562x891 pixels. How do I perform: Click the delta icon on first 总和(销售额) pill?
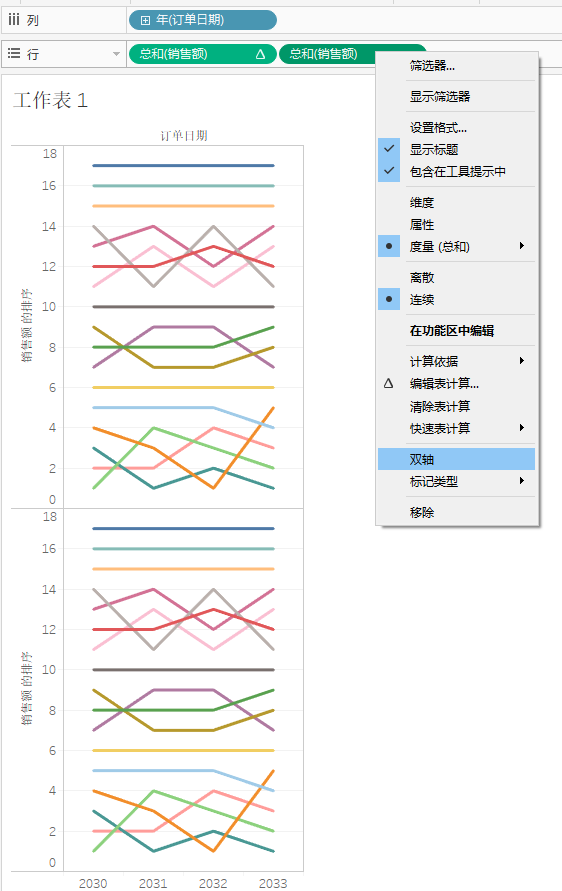tap(260, 54)
